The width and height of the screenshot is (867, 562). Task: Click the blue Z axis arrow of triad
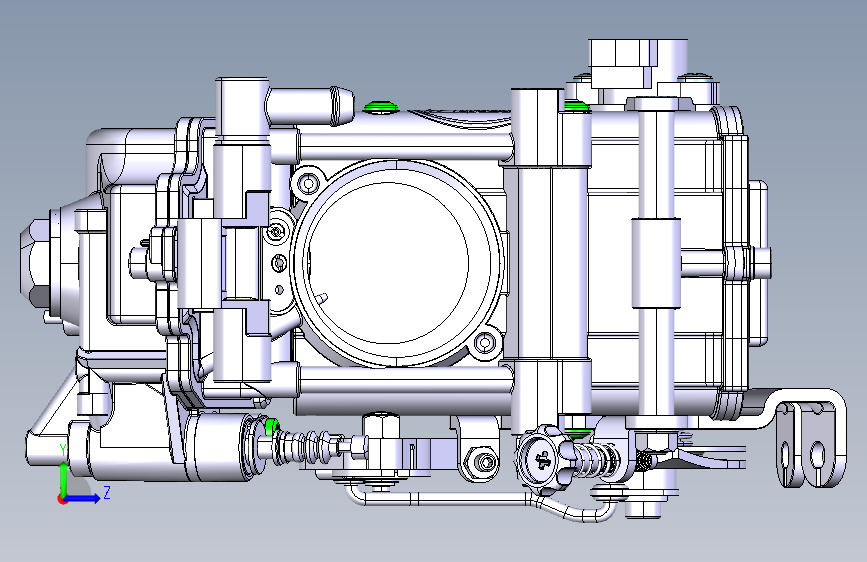(x=83, y=498)
